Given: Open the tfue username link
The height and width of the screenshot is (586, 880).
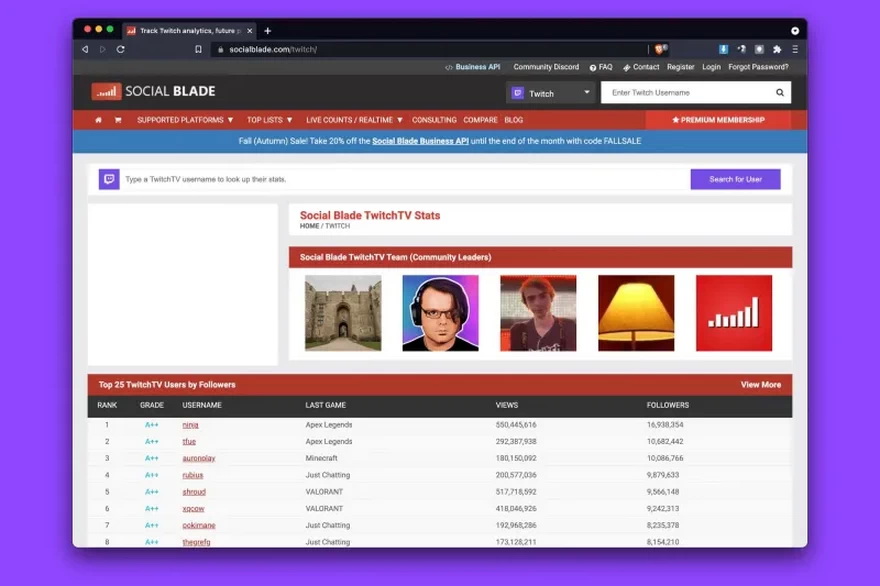Looking at the screenshot, I should click(189, 442).
